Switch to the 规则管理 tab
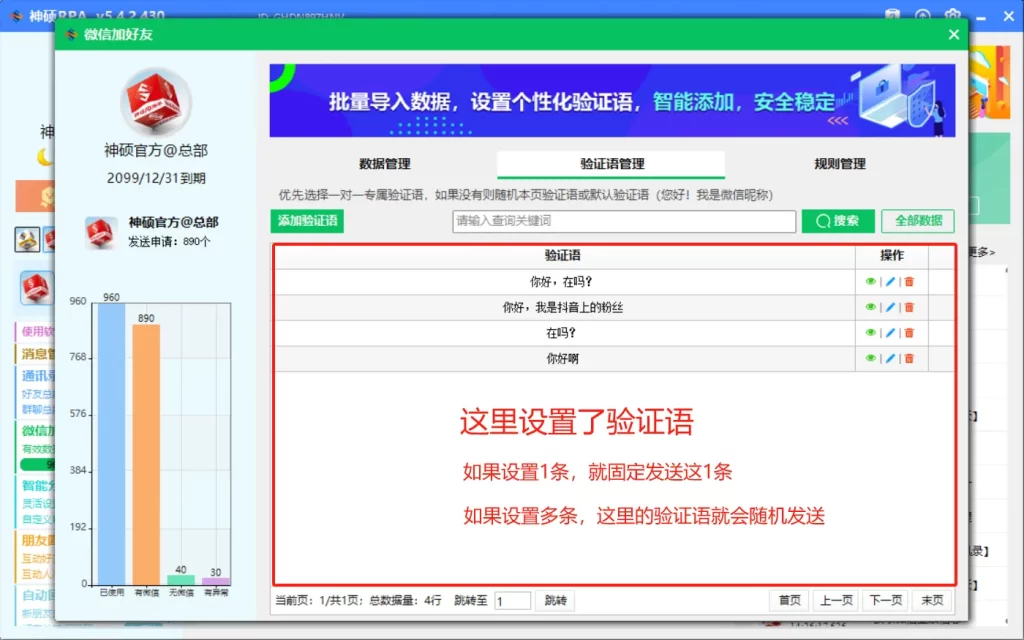Screen dimensions: 1024x640 click(839, 163)
